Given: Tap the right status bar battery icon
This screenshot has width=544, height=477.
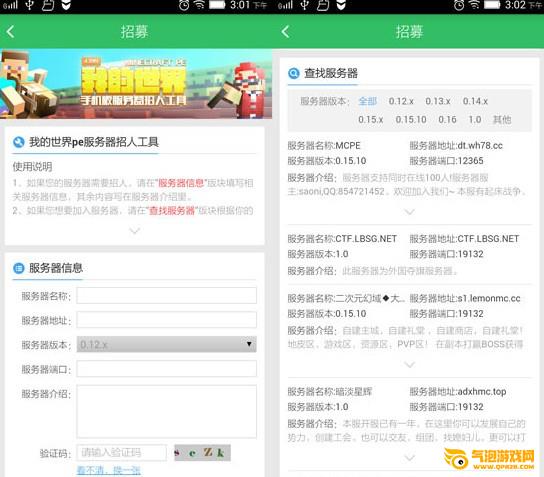Looking at the screenshot, I should (x=492, y=5).
